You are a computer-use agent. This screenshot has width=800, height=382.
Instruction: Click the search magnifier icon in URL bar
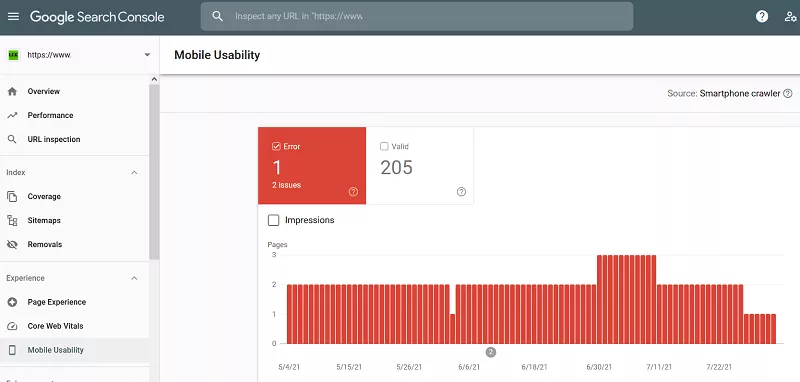[x=217, y=16]
